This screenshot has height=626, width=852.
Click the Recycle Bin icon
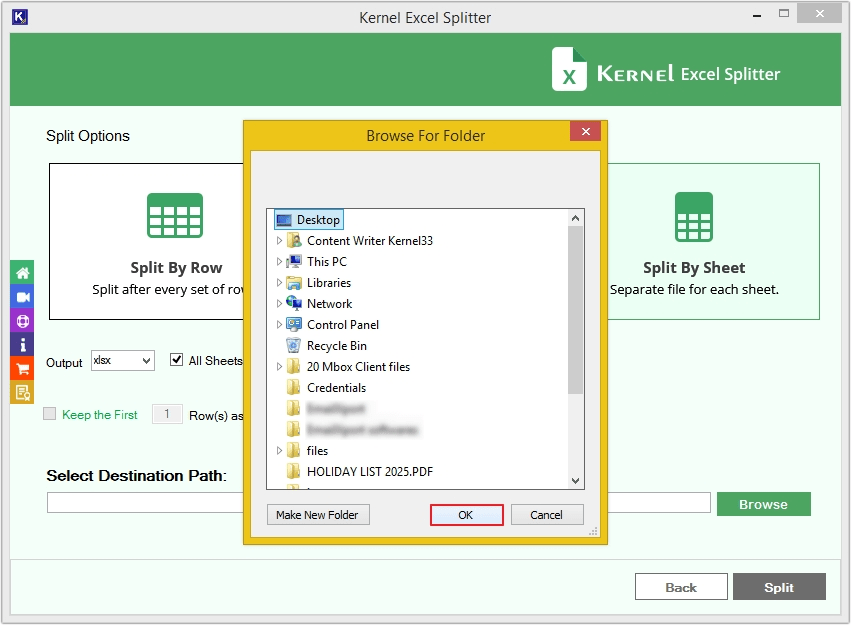[293, 346]
